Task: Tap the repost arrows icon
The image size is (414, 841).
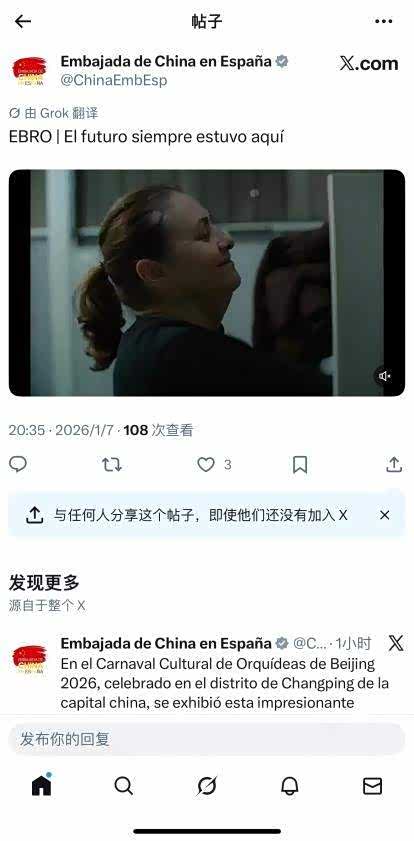Action: [112, 464]
